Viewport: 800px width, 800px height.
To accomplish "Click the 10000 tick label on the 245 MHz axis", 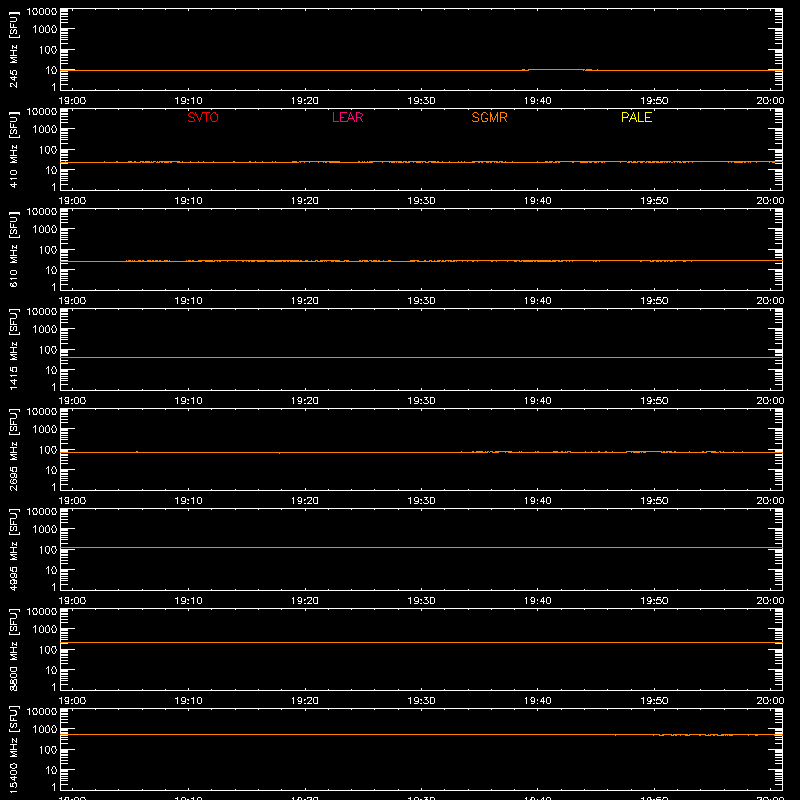I will tap(42, 12).
